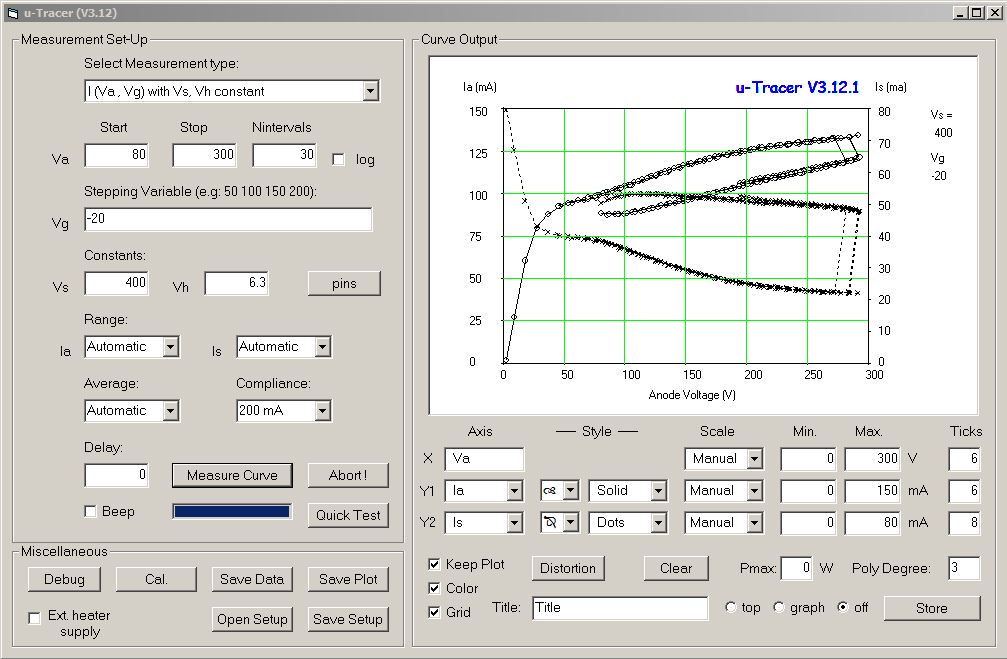The height and width of the screenshot is (659, 1007).
Task: Open Y1 line style Solid dropdown
Action: [x=658, y=491]
